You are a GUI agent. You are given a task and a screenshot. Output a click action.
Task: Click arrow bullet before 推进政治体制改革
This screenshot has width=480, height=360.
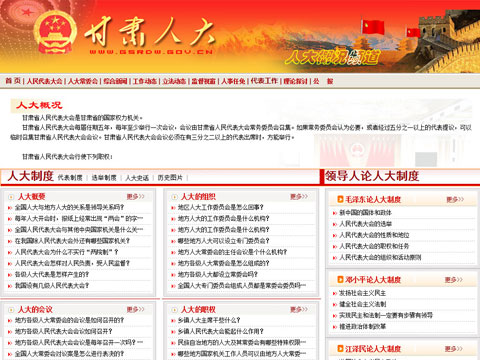335,327
